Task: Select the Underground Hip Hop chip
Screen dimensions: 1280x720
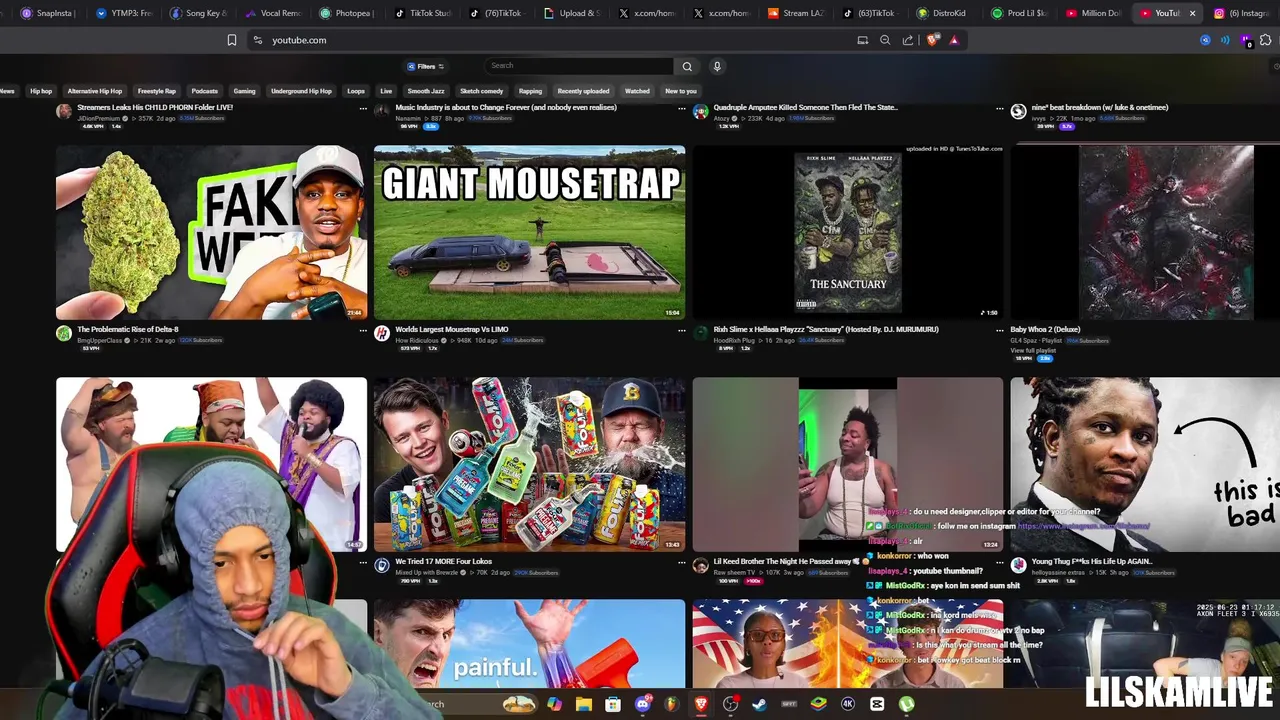Action: [301, 91]
